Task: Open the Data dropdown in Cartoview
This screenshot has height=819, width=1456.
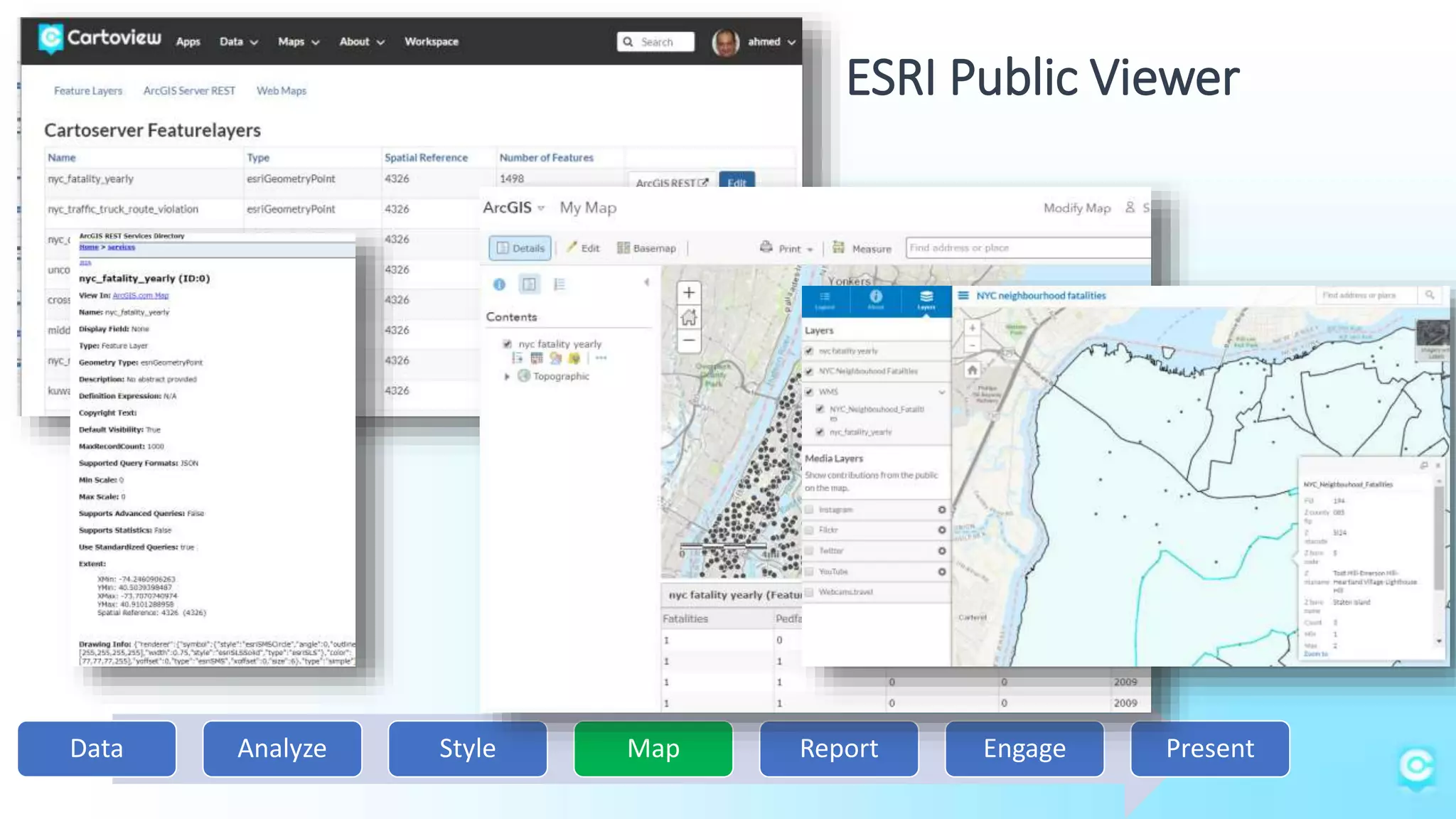Action: tap(238, 42)
